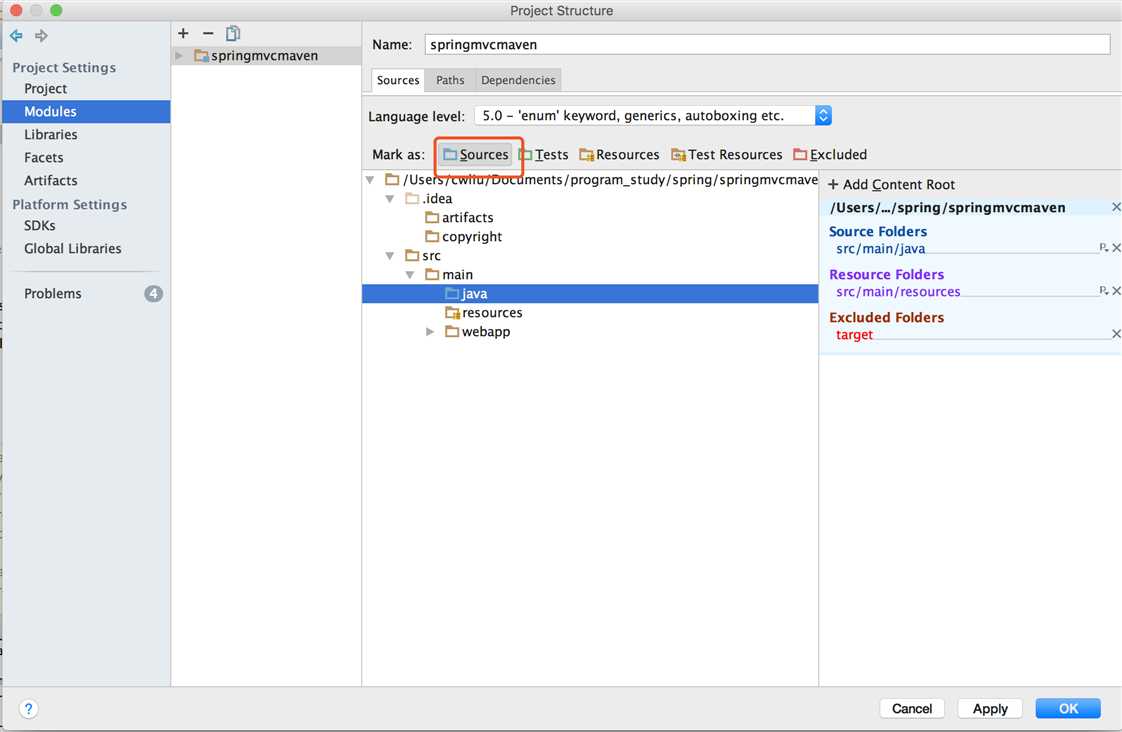This screenshot has width=1122, height=732.
Task: Navigate back with the left arrow
Action: coord(16,35)
